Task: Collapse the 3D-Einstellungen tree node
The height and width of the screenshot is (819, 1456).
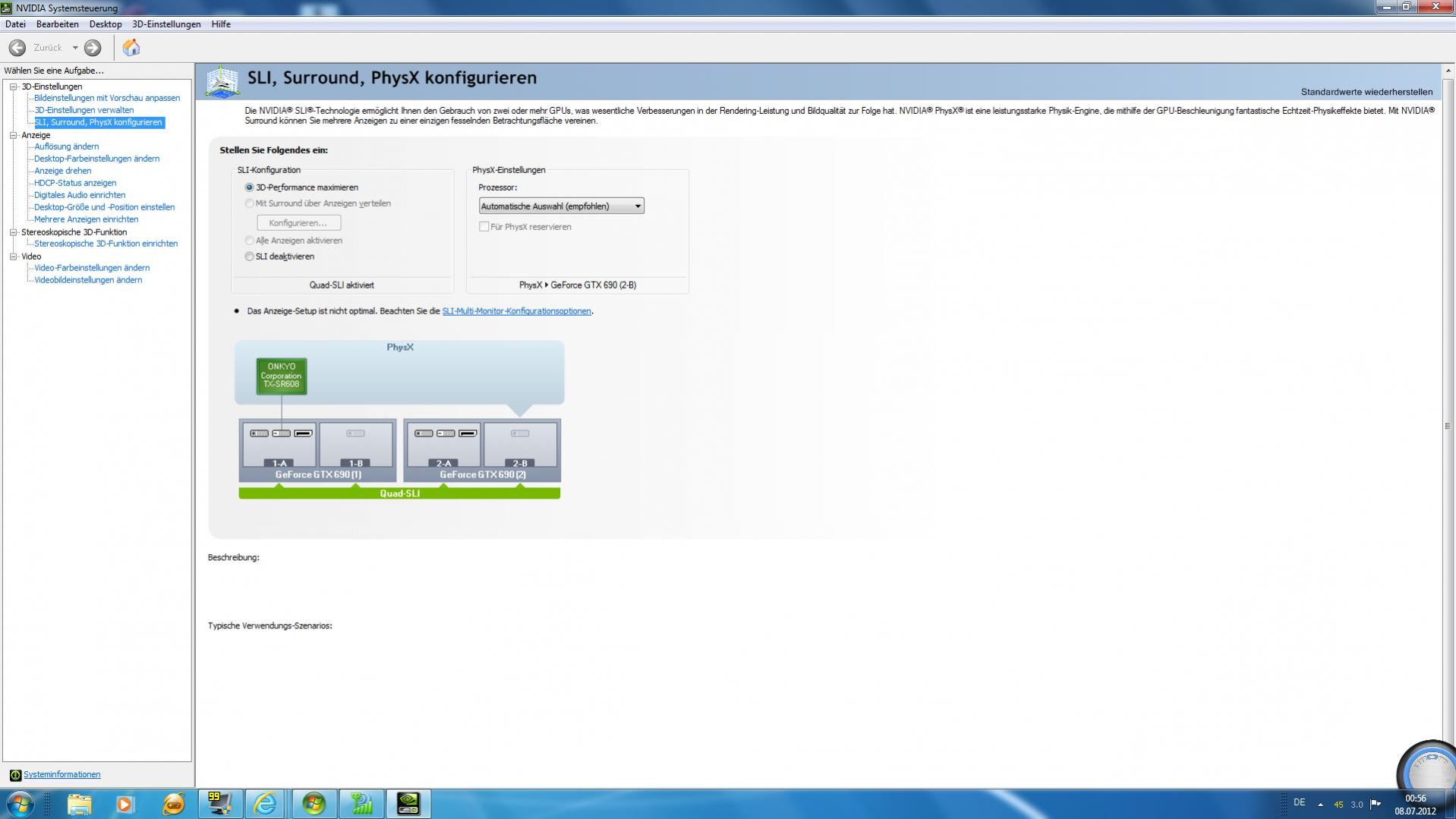Action: pos(13,87)
